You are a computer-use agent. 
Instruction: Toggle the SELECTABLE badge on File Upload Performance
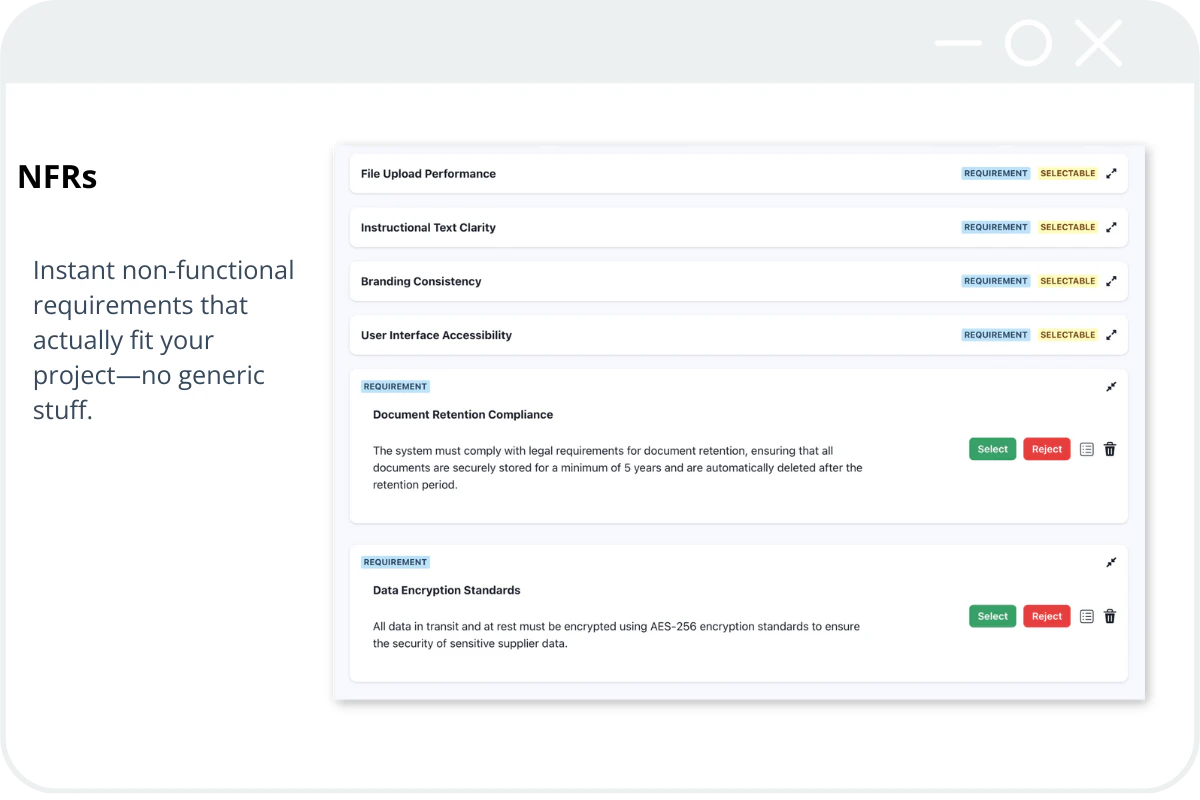(1067, 173)
